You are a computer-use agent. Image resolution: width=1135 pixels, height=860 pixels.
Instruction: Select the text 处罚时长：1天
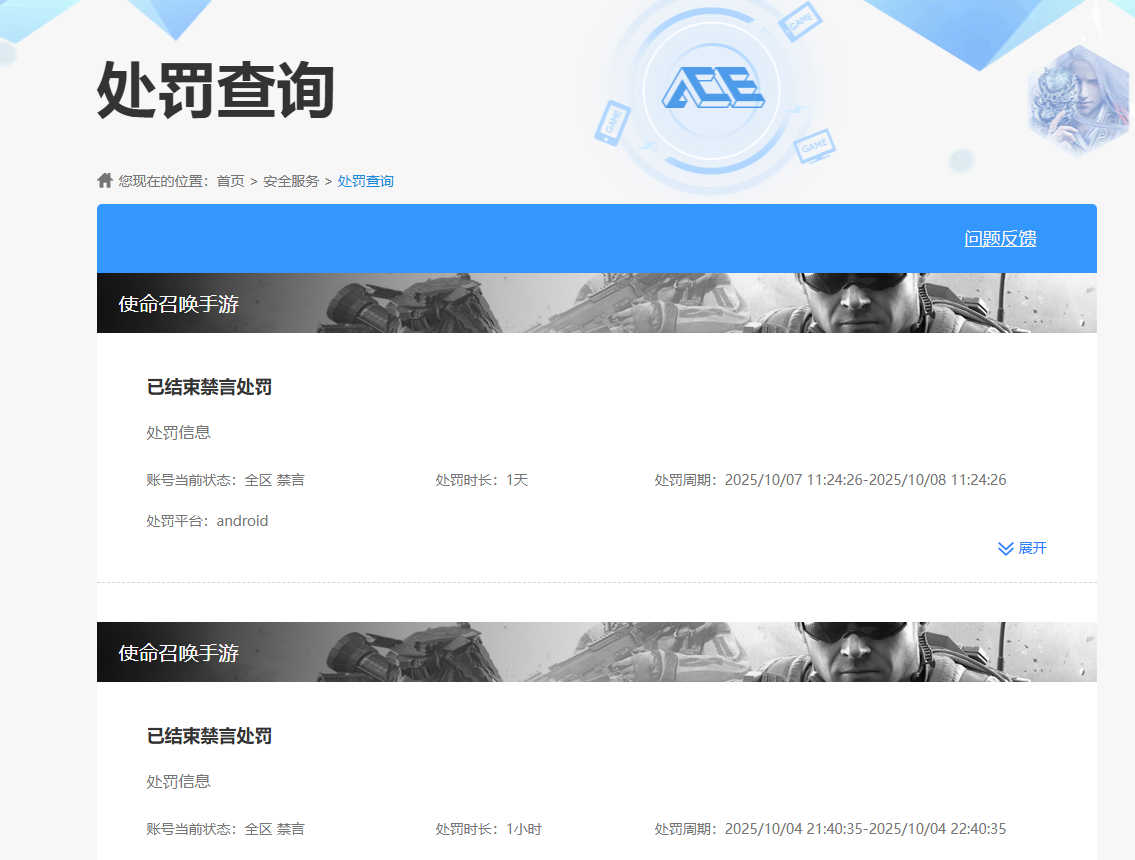[x=481, y=480]
